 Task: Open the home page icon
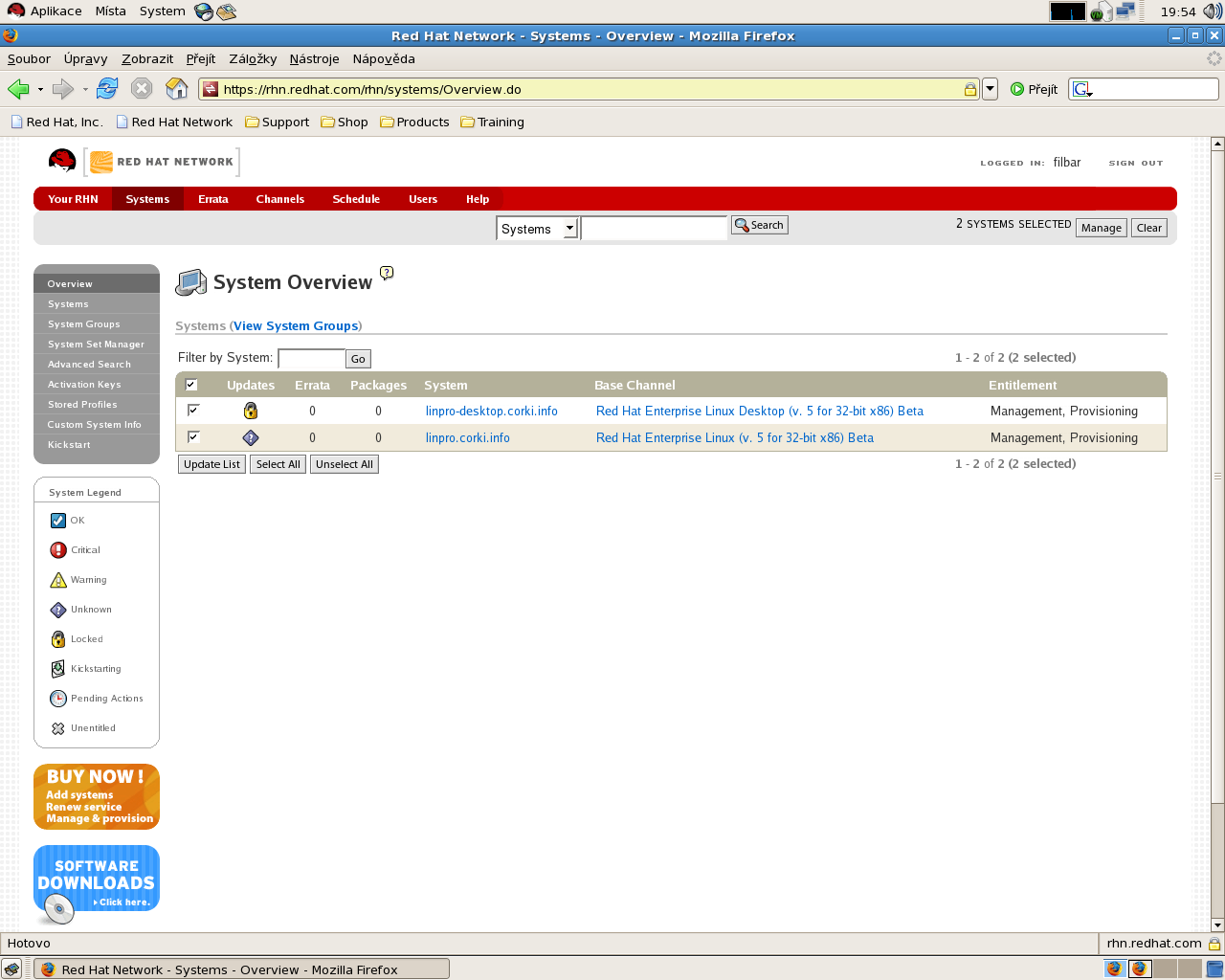[177, 89]
